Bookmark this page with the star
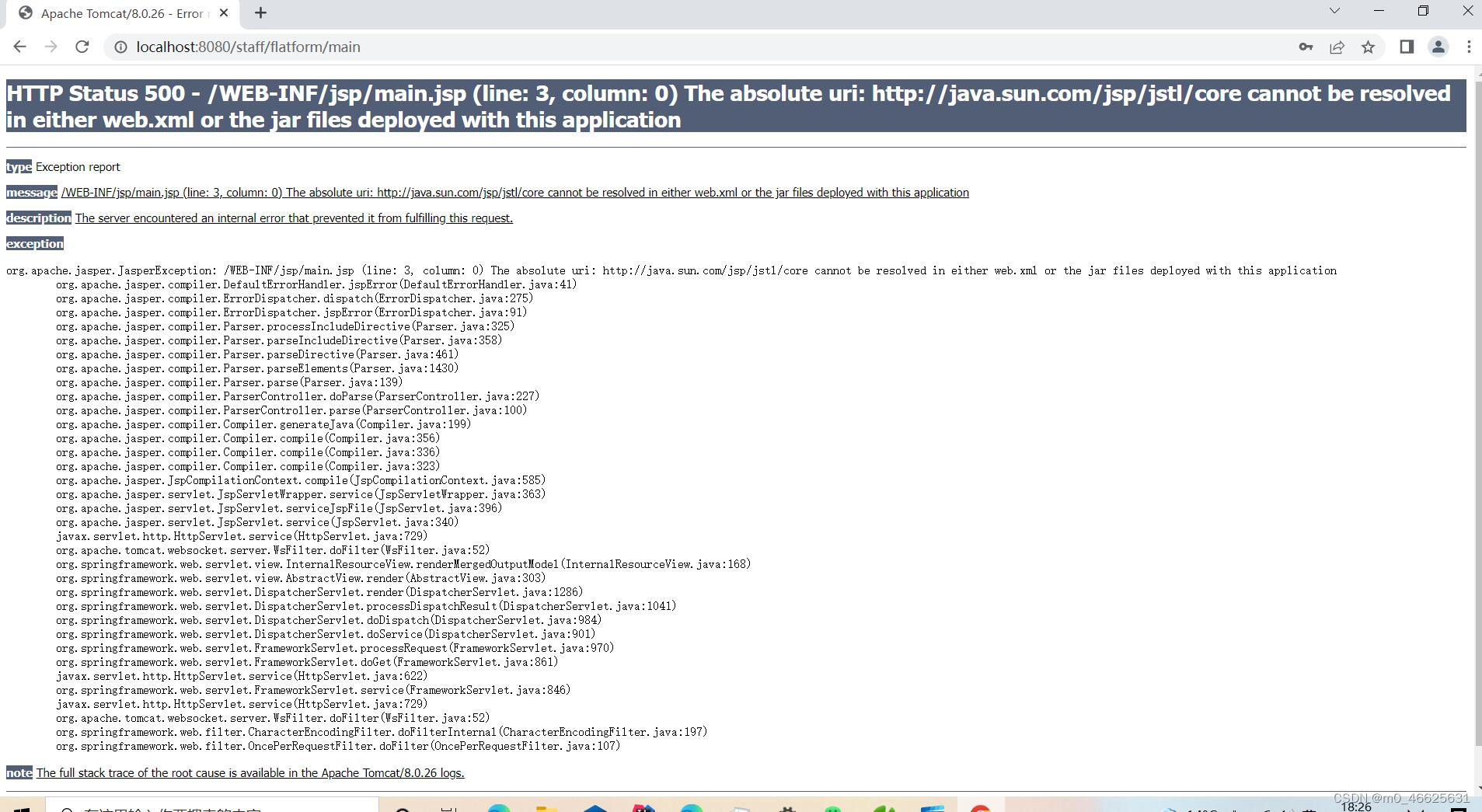The width and height of the screenshot is (1482, 812). pyautogui.click(x=1368, y=47)
